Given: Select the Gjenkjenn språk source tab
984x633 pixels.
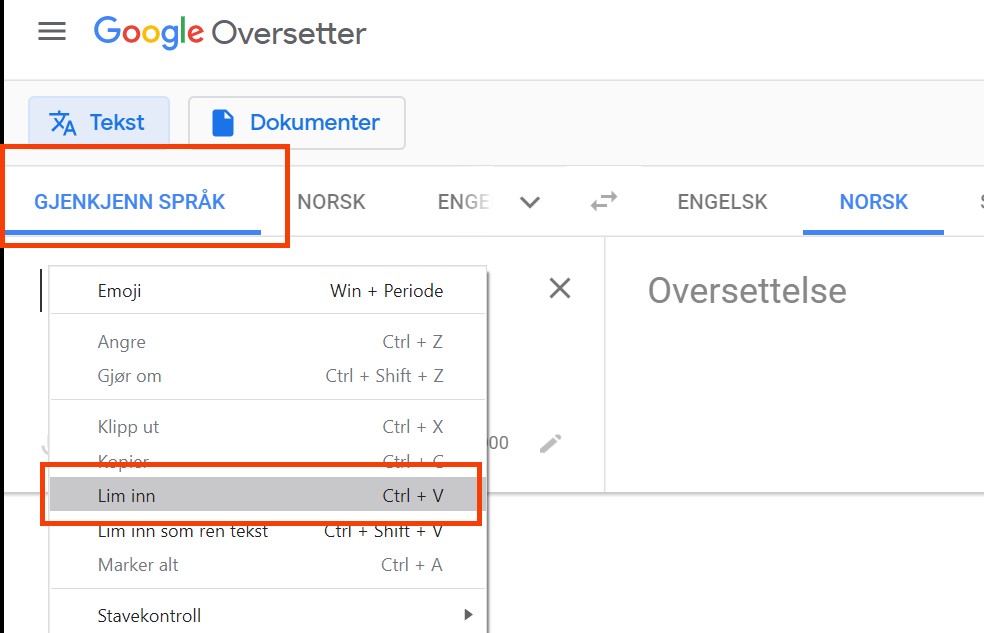Looking at the screenshot, I should coord(130,202).
